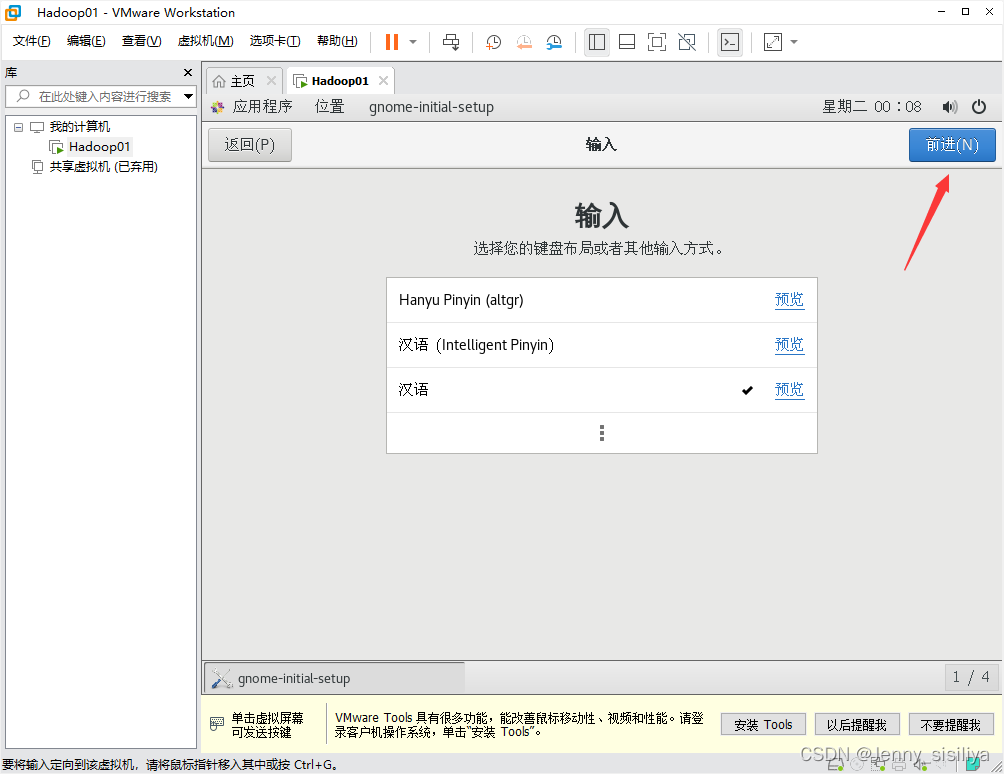Pause the virtual machine
Screen dimensions: 1004x774
click(392, 42)
